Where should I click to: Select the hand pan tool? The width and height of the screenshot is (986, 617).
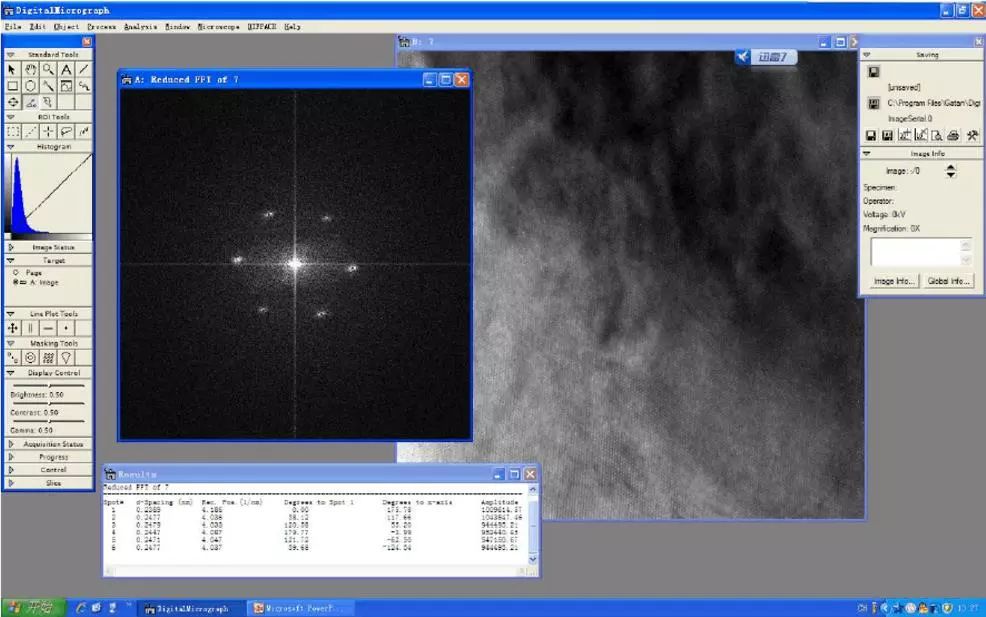pyautogui.click(x=30, y=69)
